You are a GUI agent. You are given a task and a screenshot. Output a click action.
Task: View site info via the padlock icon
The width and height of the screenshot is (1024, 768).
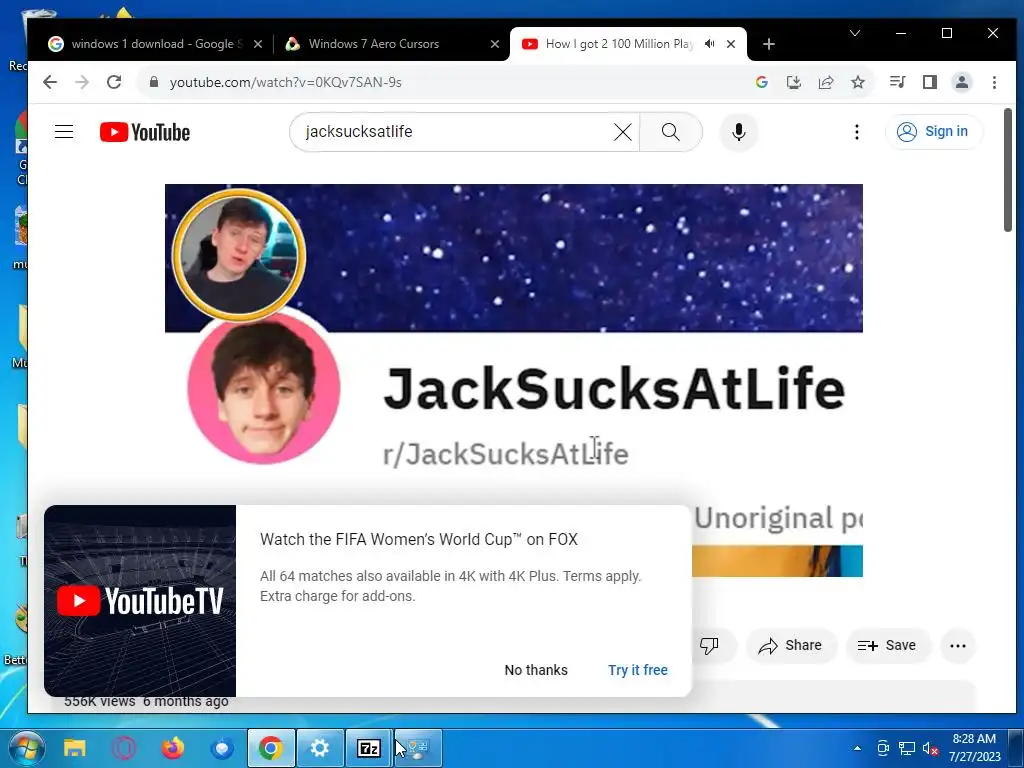(154, 82)
